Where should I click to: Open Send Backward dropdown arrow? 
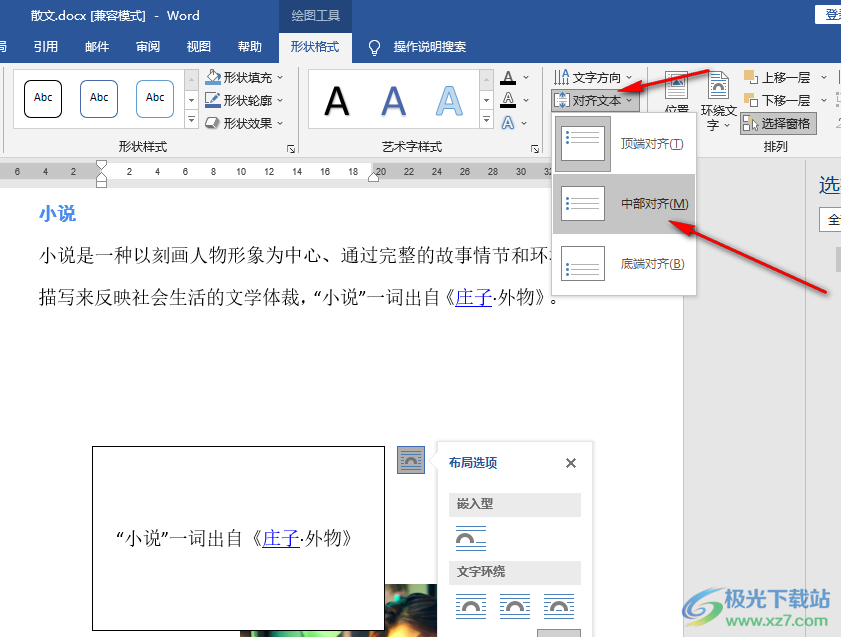(824, 100)
